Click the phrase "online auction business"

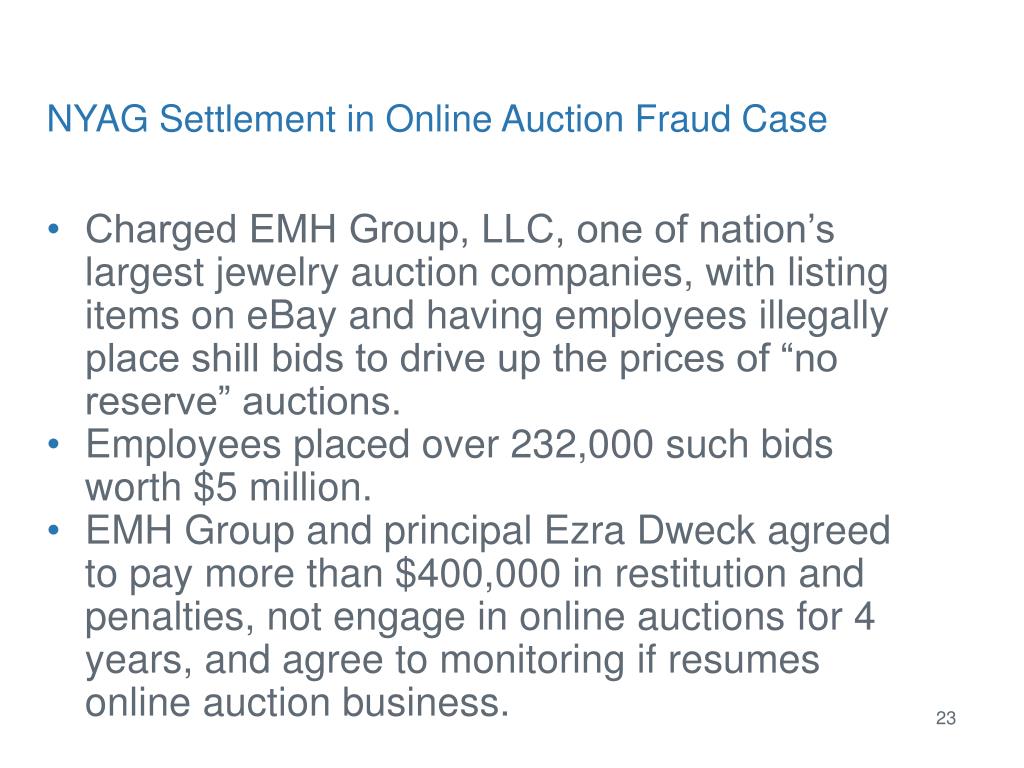297,703
